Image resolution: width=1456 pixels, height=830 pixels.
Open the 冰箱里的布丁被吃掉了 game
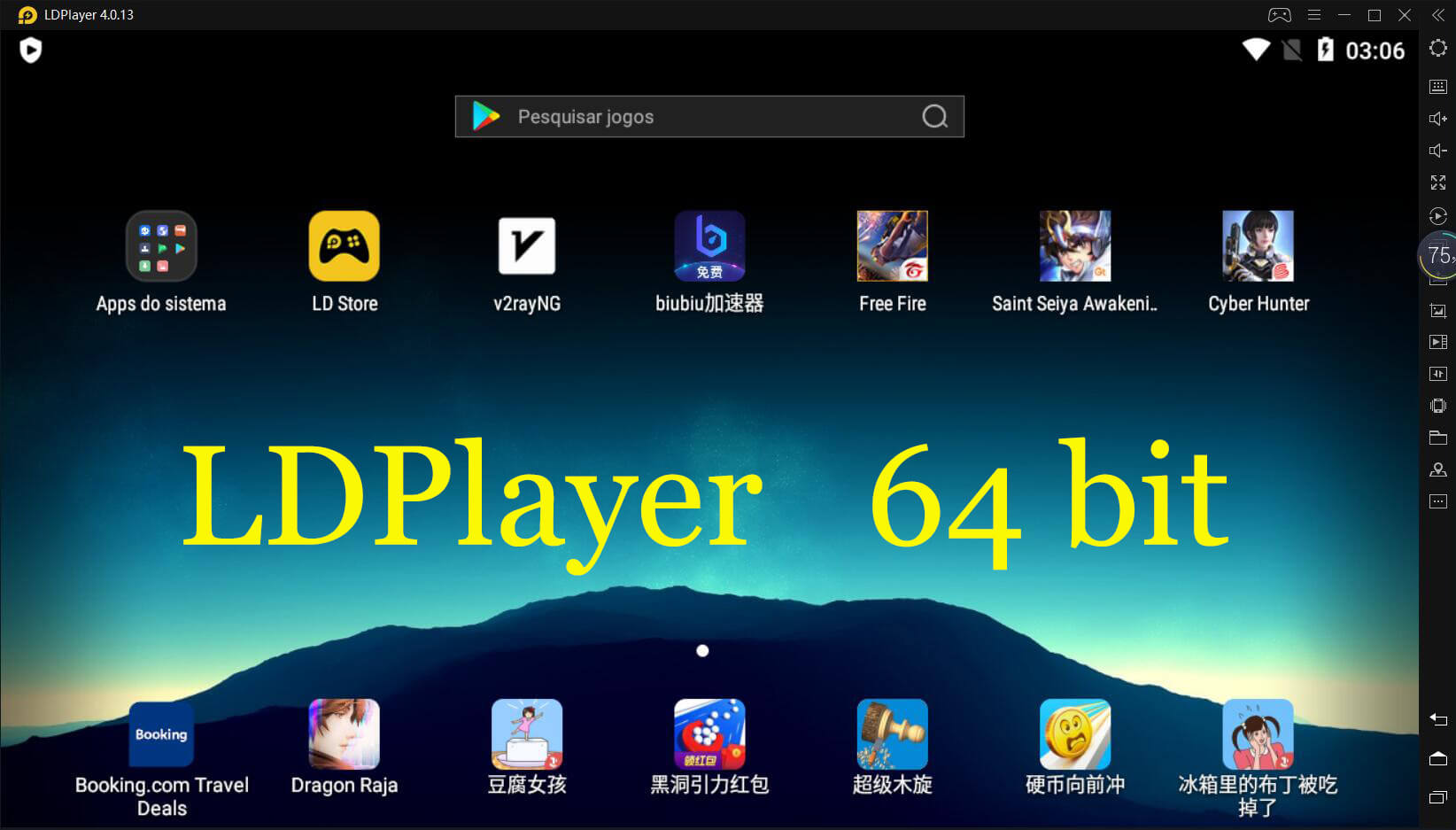[x=1259, y=734]
